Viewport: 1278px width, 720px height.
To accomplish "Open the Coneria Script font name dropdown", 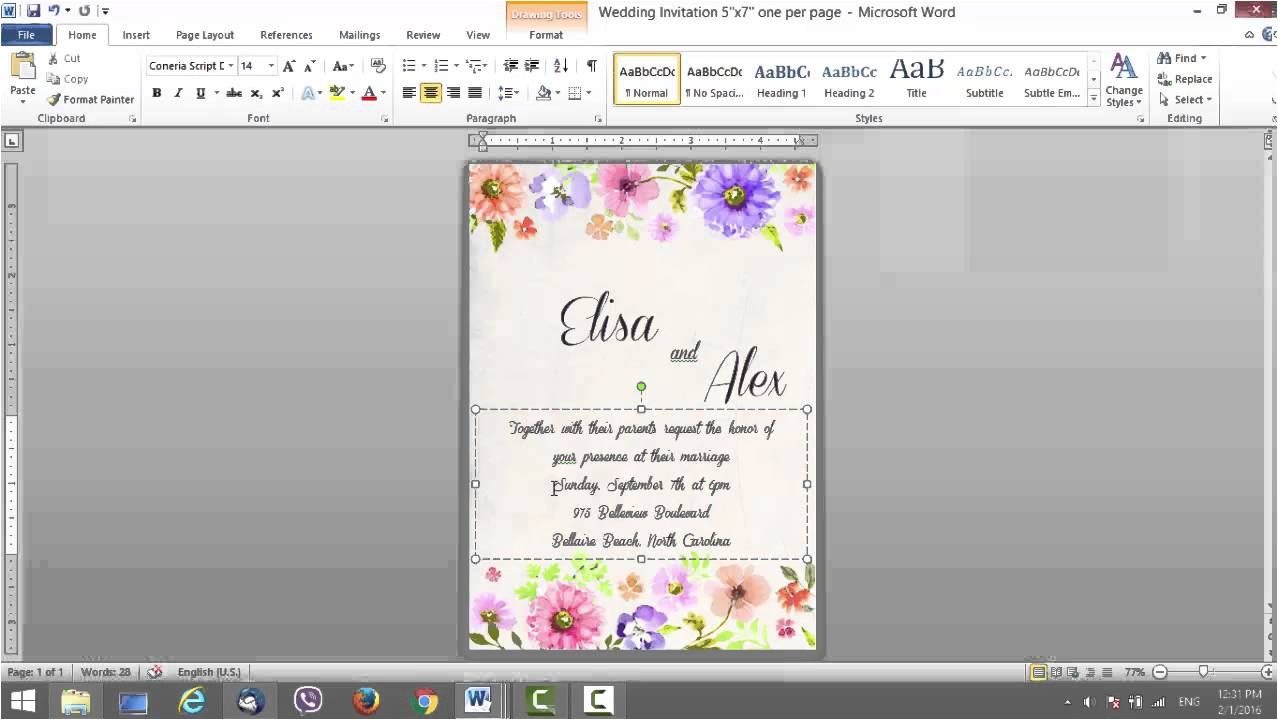I will [x=231, y=66].
